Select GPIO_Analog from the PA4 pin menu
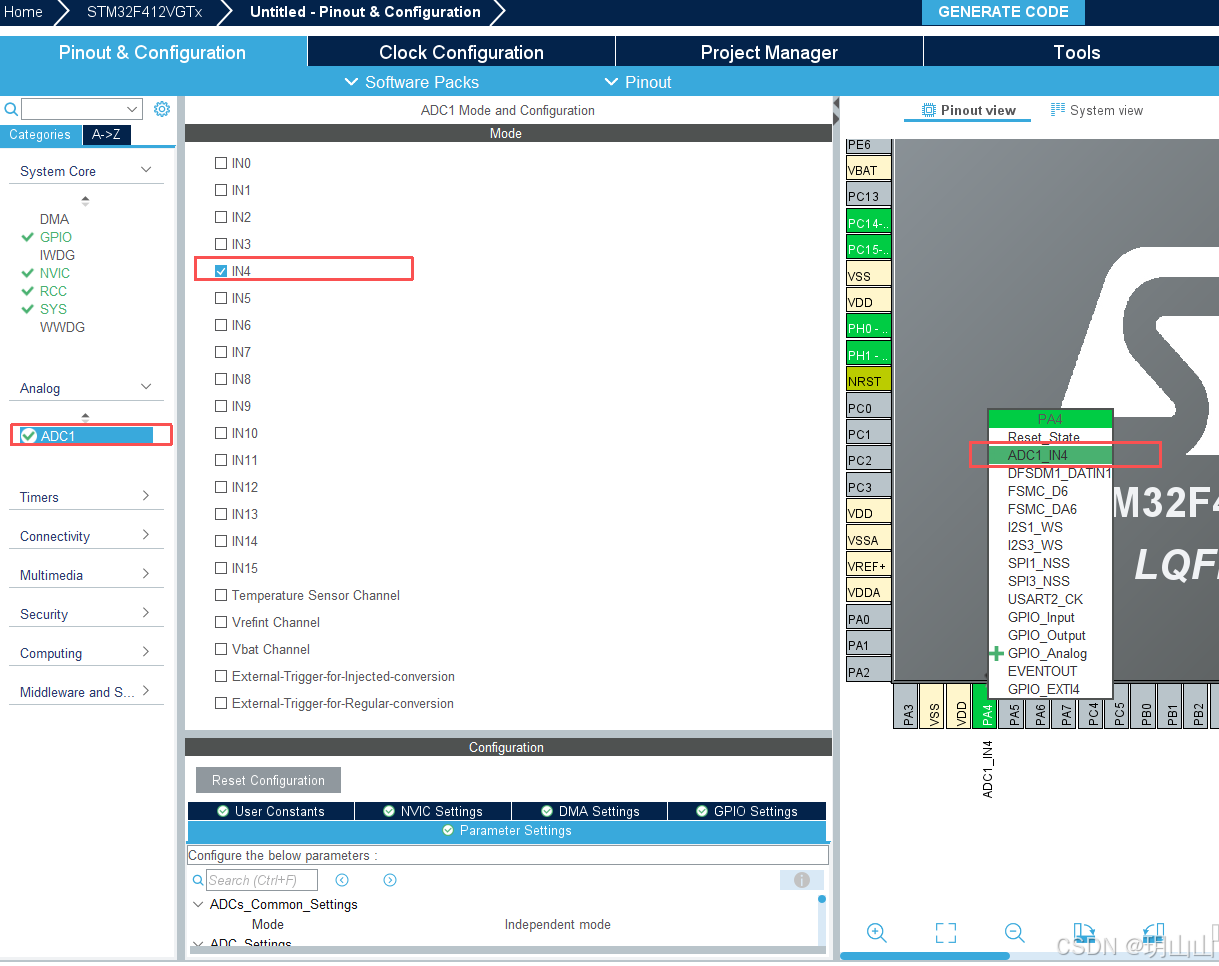The width and height of the screenshot is (1219, 966). click(1046, 653)
